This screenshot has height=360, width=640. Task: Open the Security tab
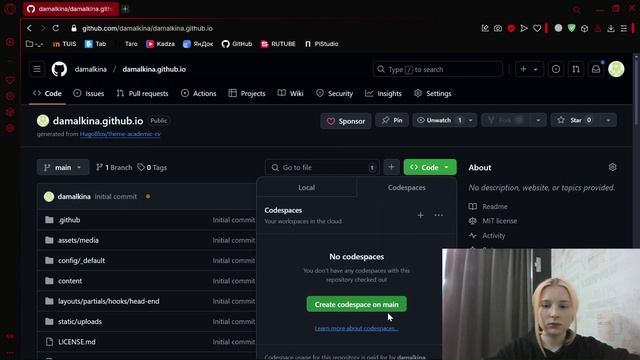point(334,93)
